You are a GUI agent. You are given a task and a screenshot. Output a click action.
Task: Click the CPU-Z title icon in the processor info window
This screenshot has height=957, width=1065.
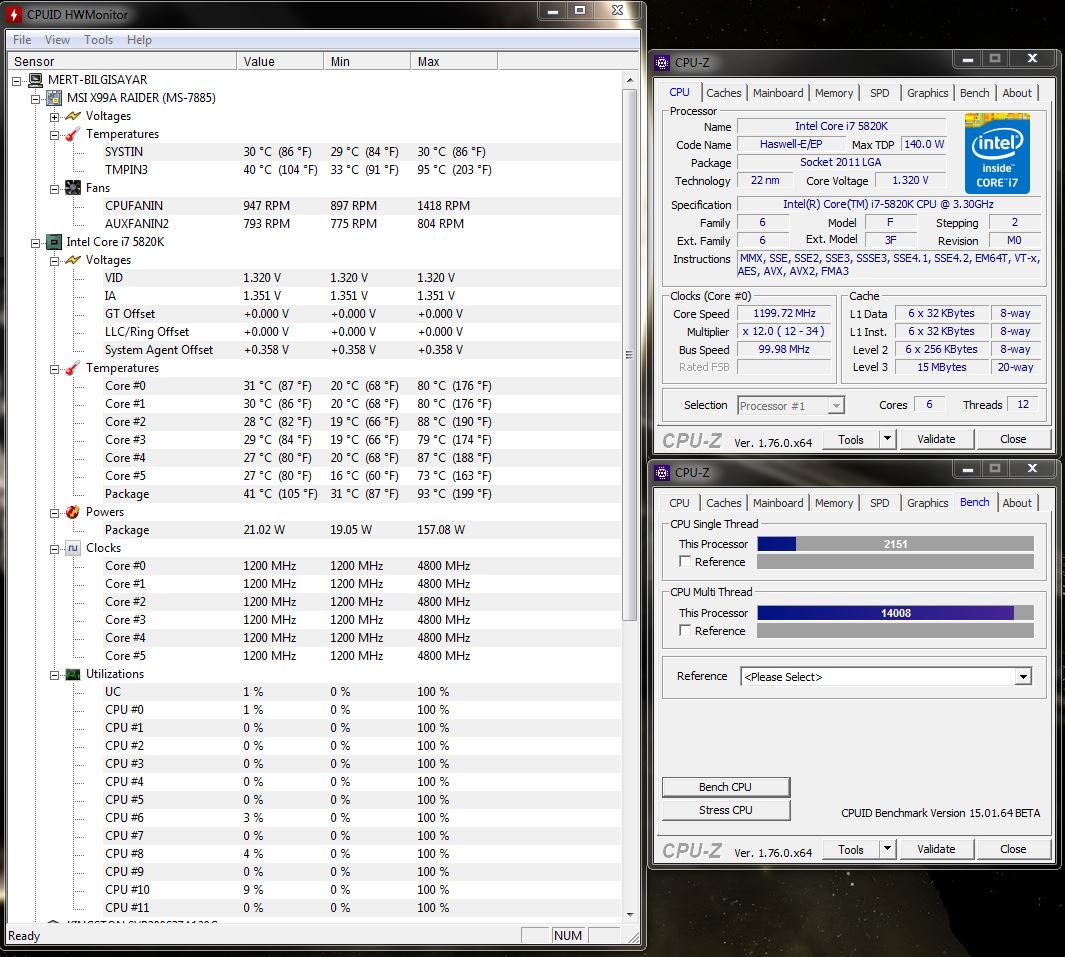(662, 63)
